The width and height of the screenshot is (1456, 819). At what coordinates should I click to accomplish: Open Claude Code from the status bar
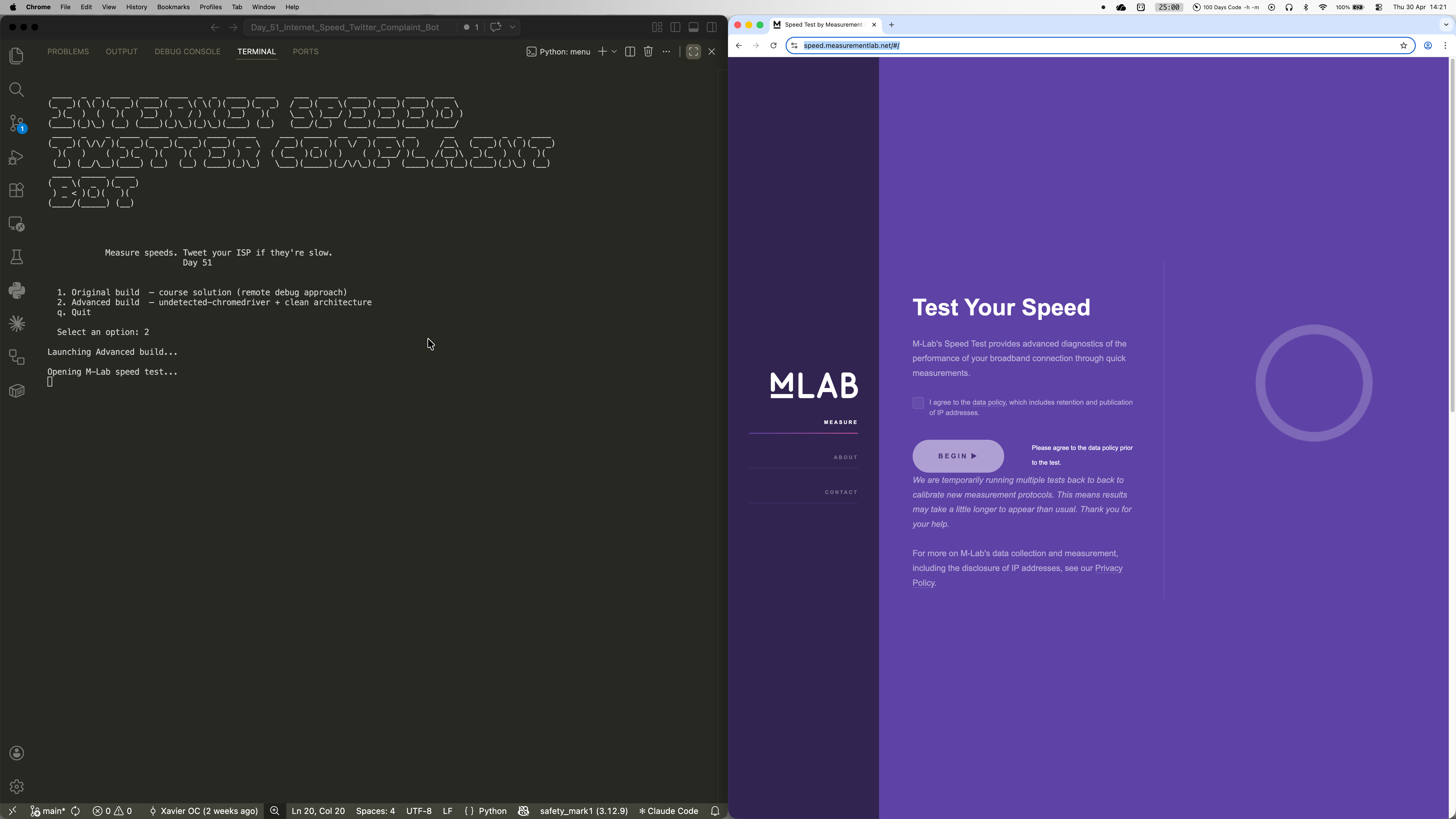coord(669,811)
